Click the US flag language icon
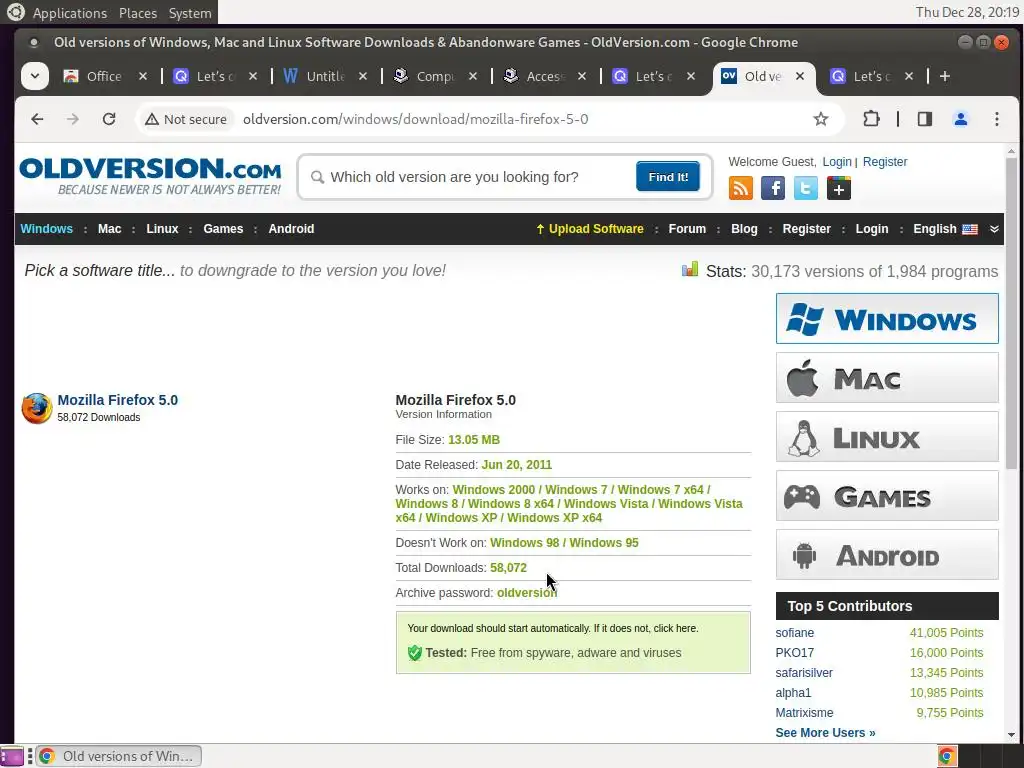 pyautogui.click(x=970, y=229)
